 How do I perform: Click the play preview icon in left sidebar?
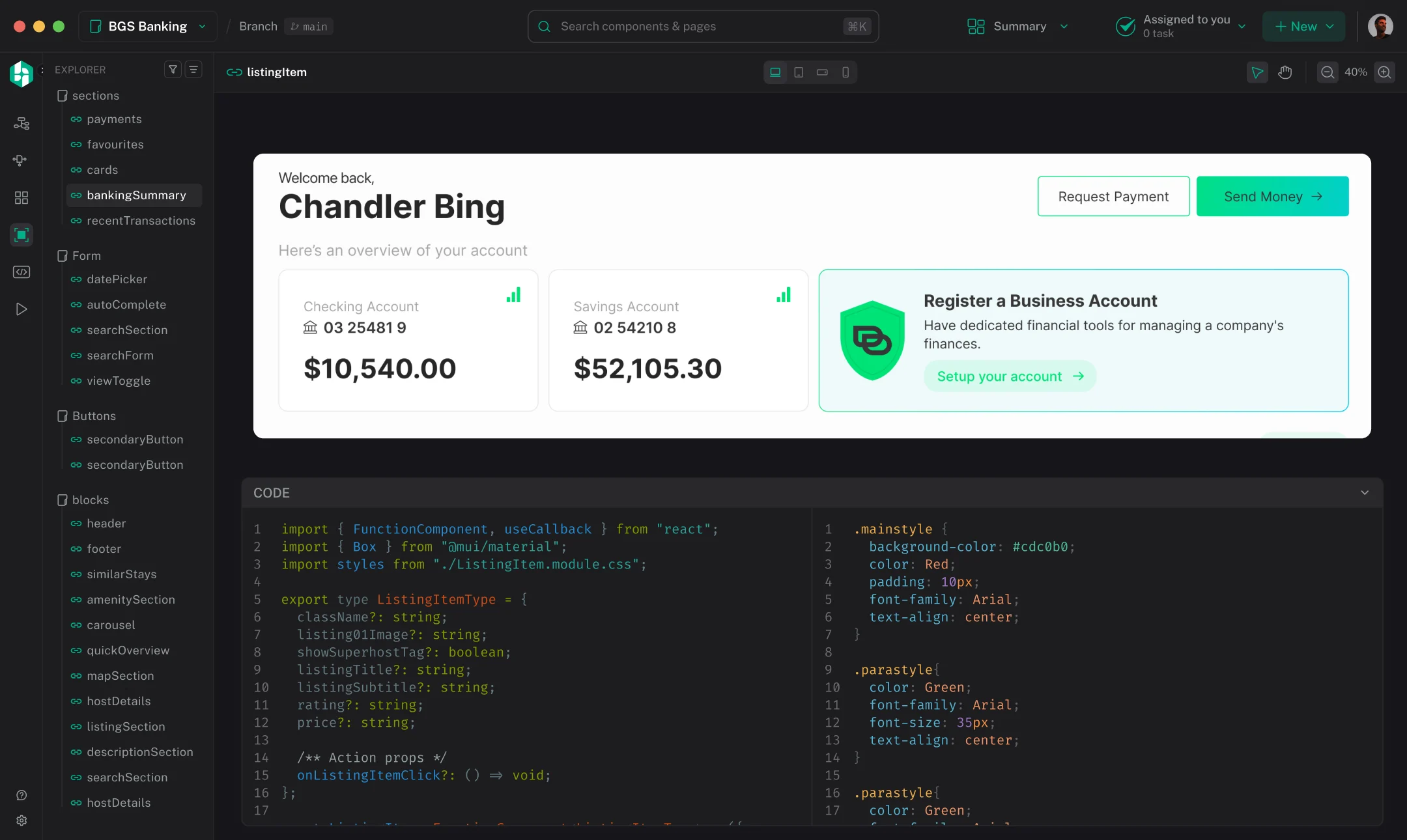click(x=21, y=309)
